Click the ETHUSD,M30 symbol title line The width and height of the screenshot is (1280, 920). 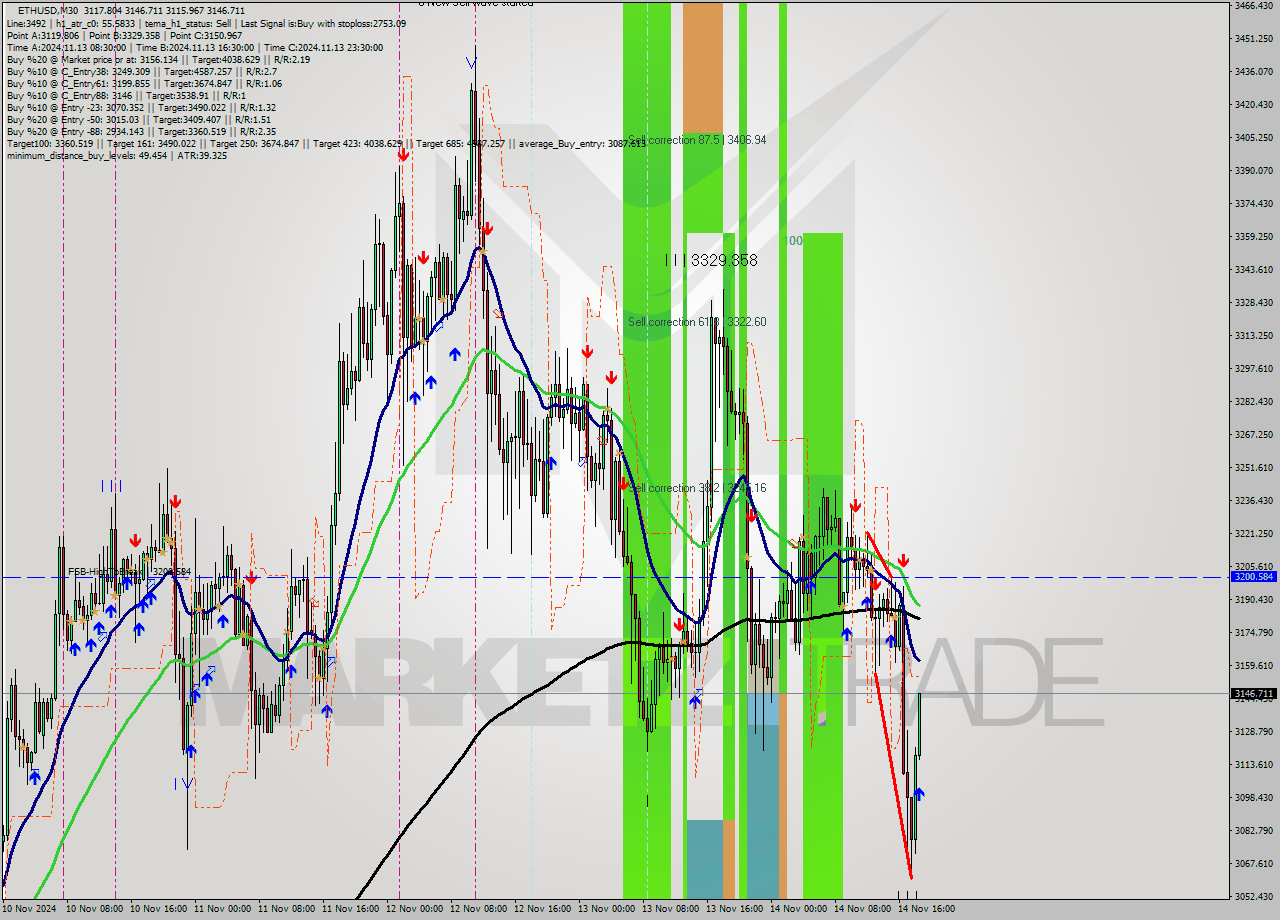pyautogui.click(x=131, y=11)
